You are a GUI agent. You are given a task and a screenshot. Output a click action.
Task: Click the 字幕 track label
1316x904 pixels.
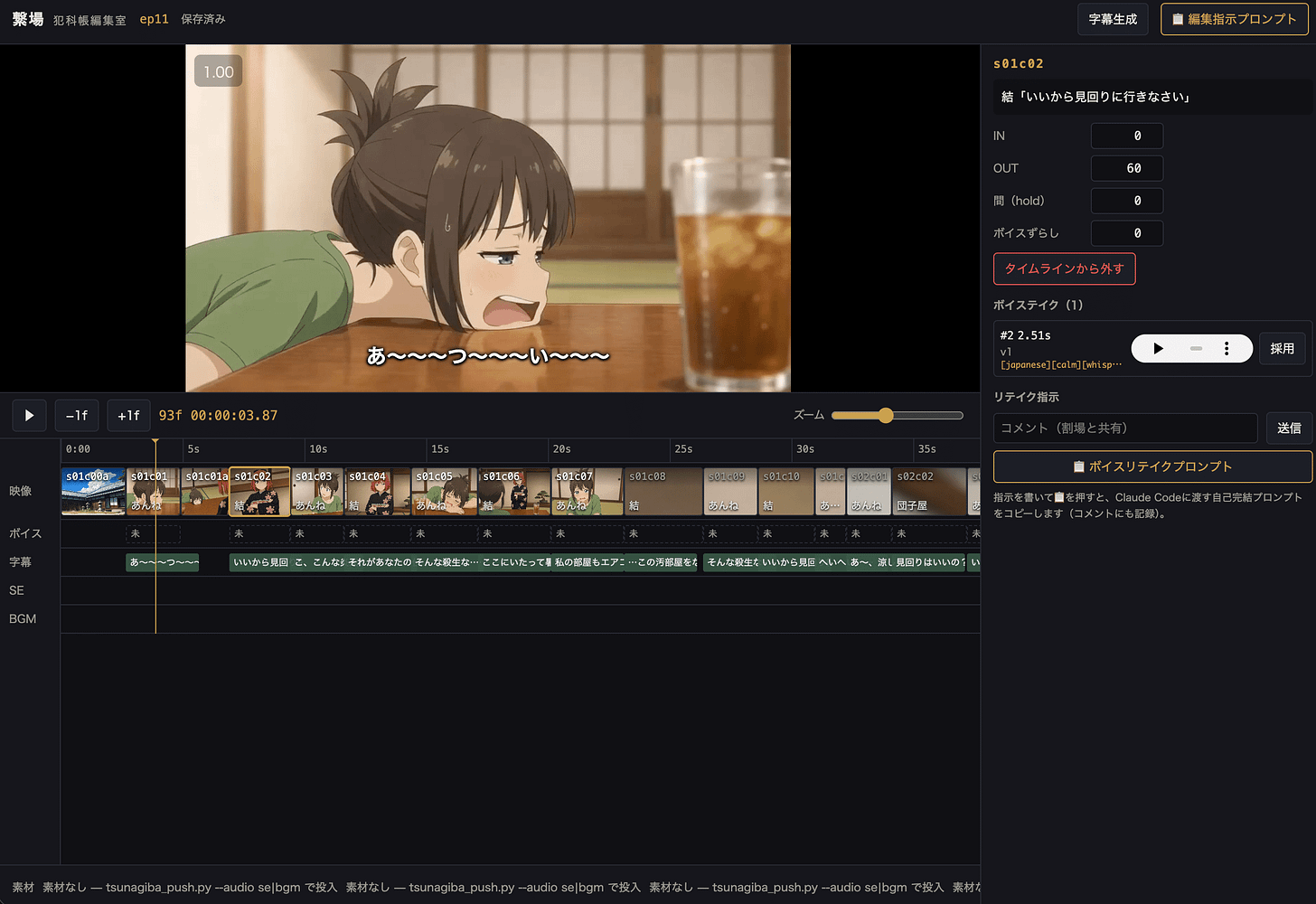20,562
